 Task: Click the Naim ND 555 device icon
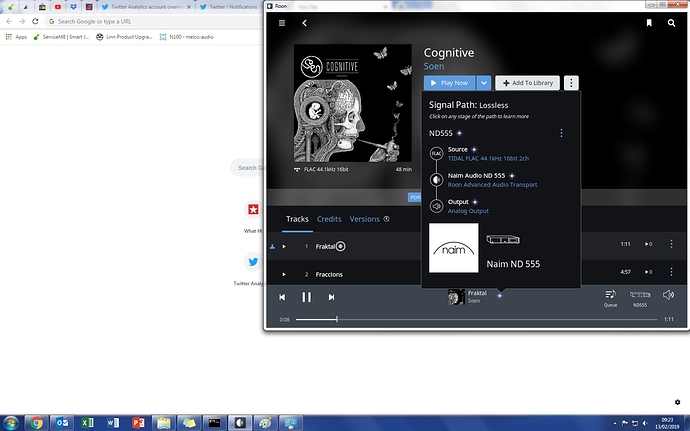coord(503,239)
